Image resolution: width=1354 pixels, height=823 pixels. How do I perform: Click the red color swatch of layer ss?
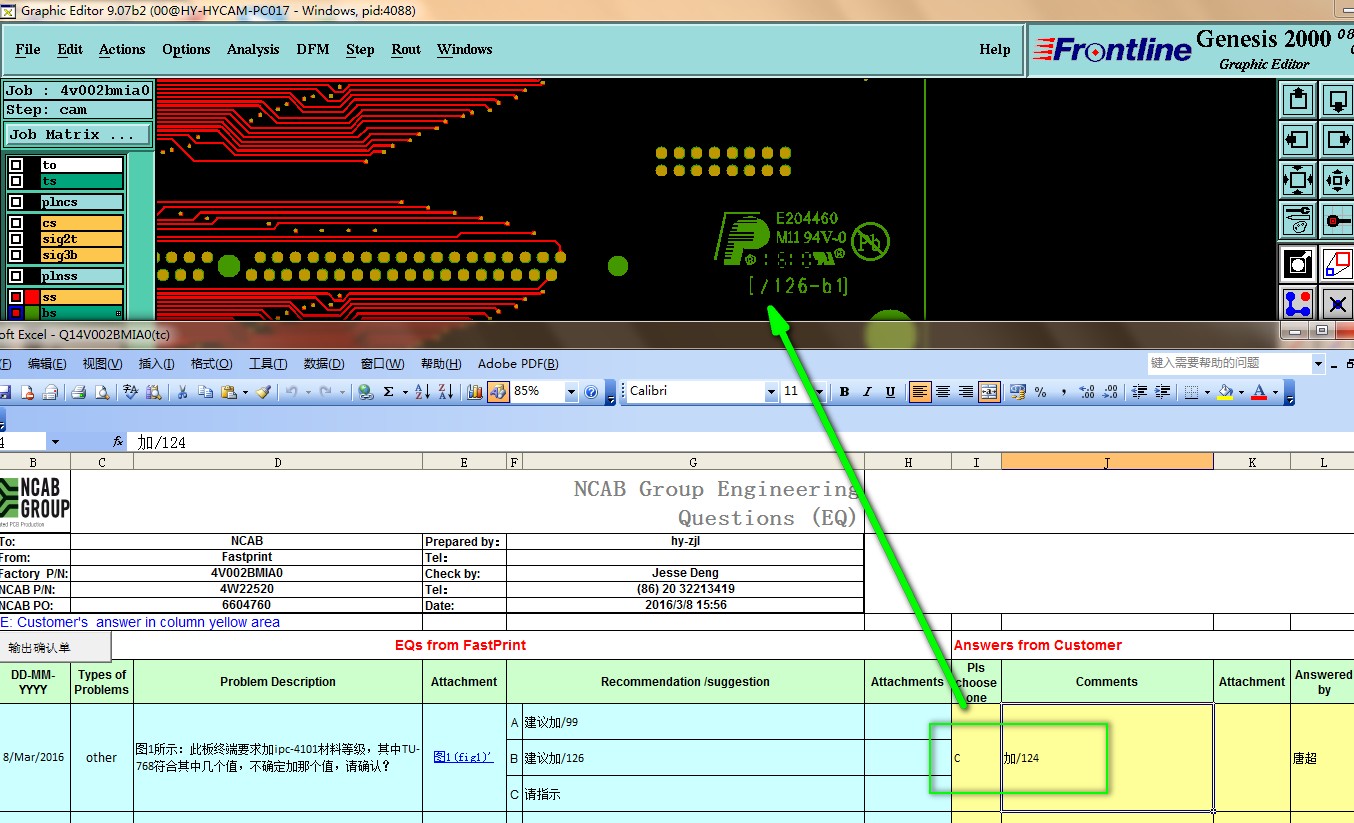(32, 297)
